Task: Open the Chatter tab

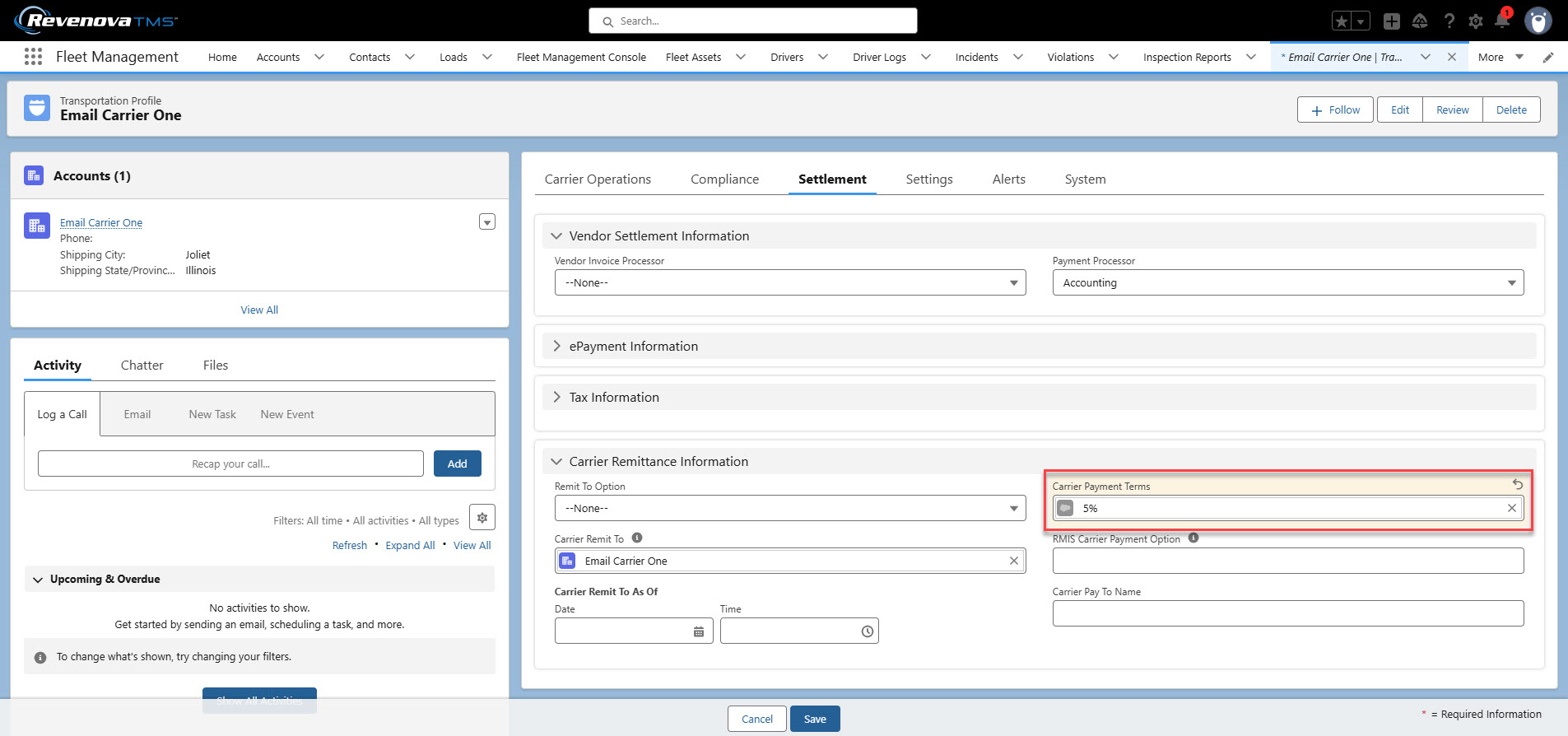Action: click(142, 366)
